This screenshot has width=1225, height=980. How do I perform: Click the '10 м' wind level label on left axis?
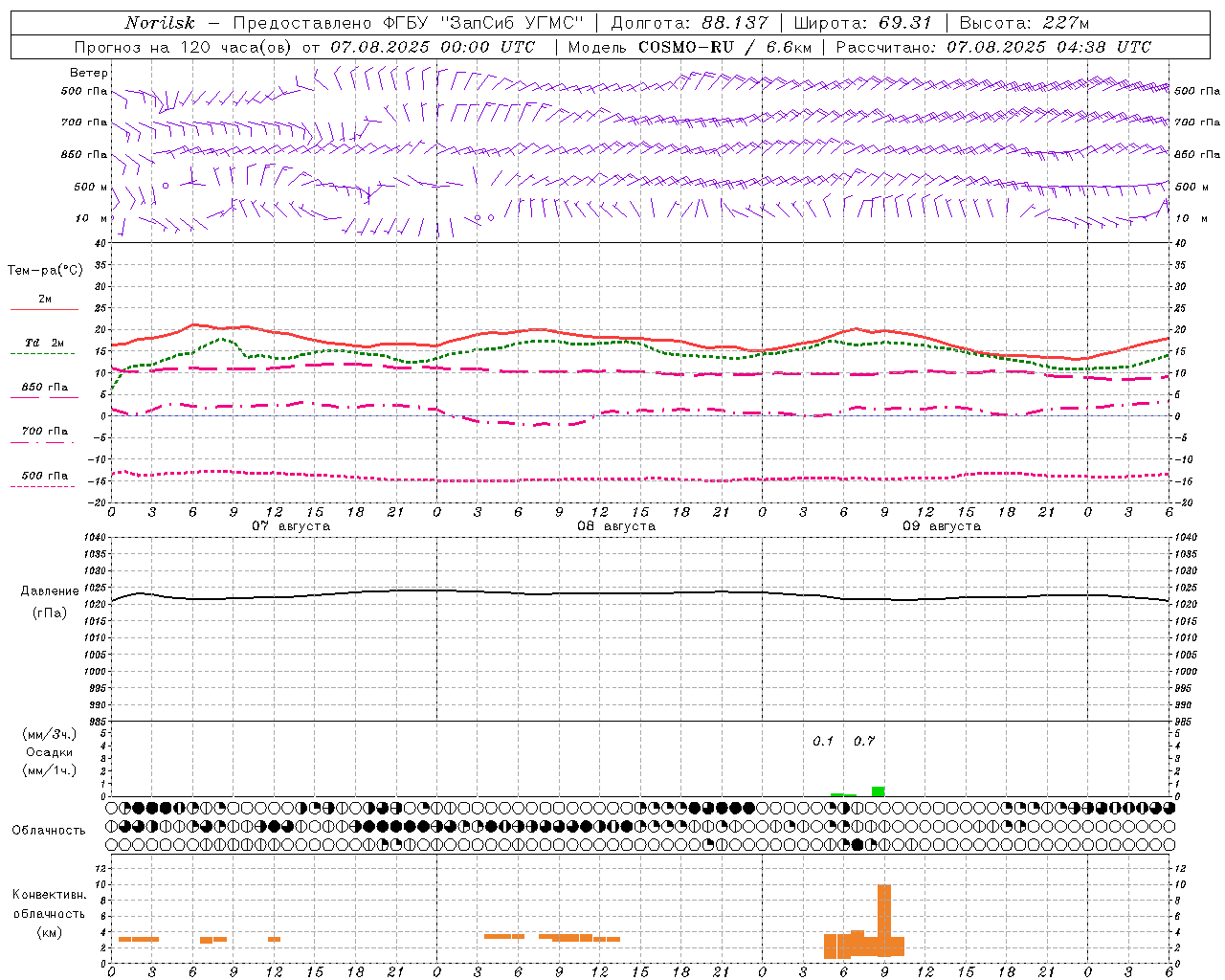[92, 218]
